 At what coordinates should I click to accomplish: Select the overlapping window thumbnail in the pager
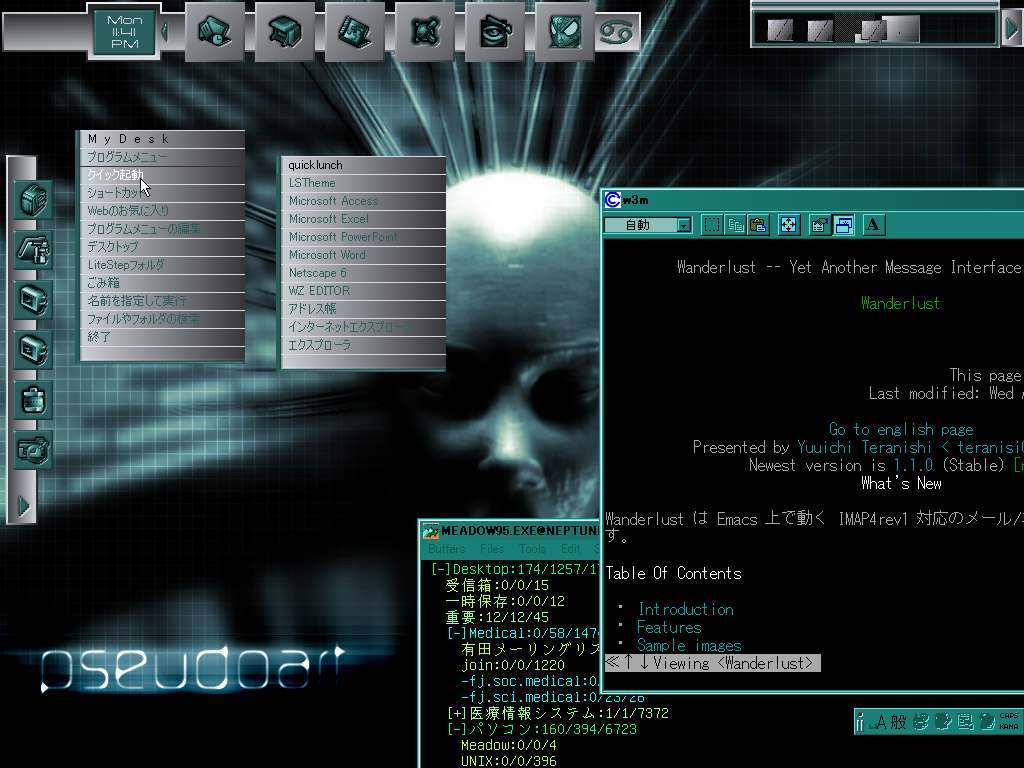(873, 29)
